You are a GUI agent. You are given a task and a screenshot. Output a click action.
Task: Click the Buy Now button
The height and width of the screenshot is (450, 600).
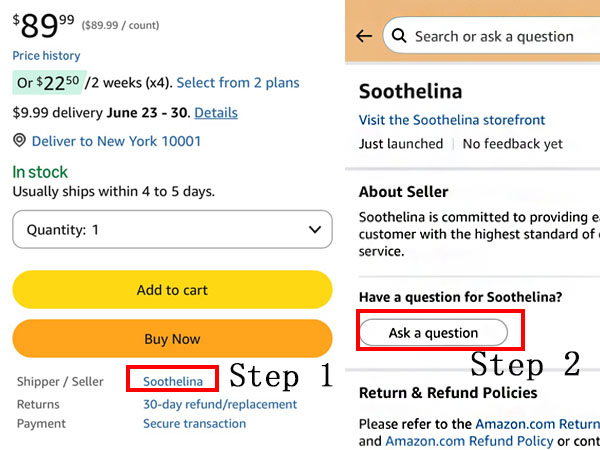[x=172, y=339]
